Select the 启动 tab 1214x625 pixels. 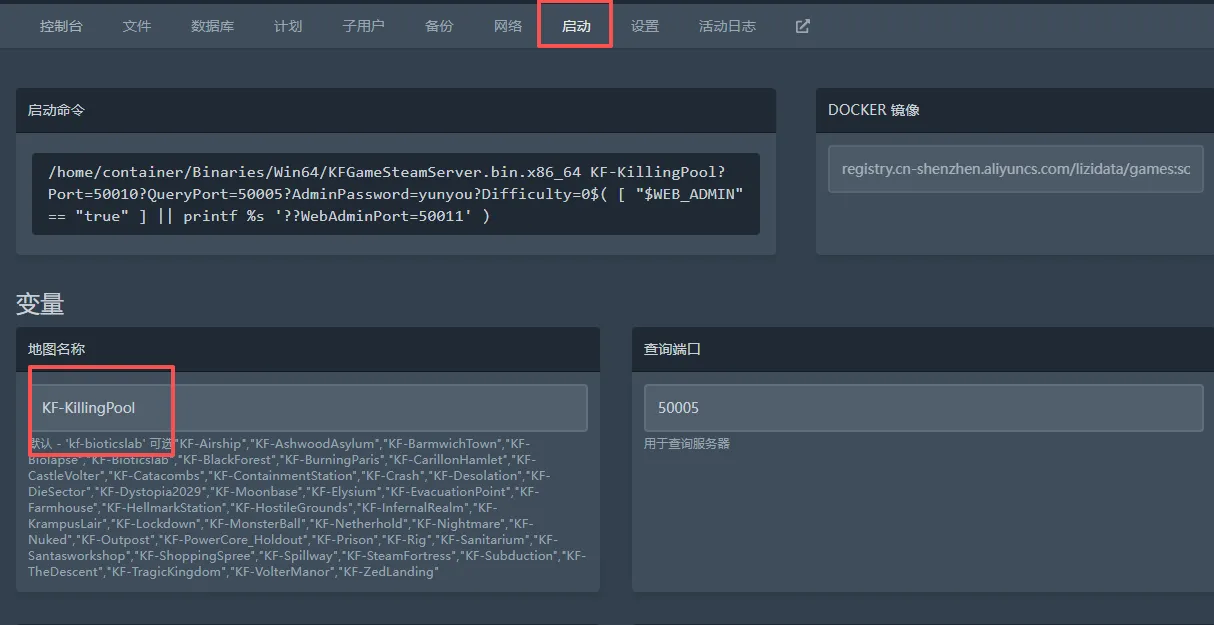576,26
